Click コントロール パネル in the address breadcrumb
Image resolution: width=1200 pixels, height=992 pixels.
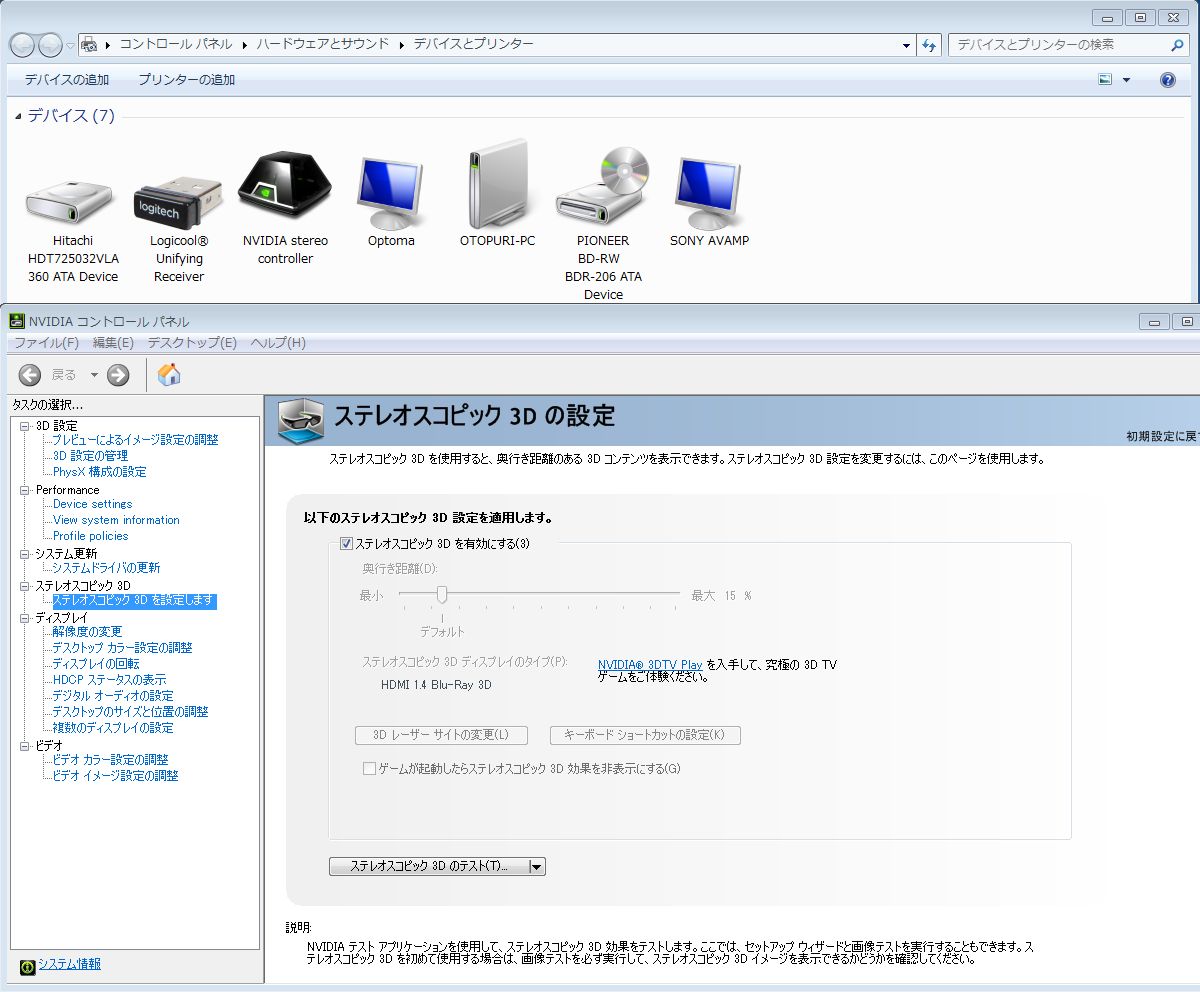176,44
